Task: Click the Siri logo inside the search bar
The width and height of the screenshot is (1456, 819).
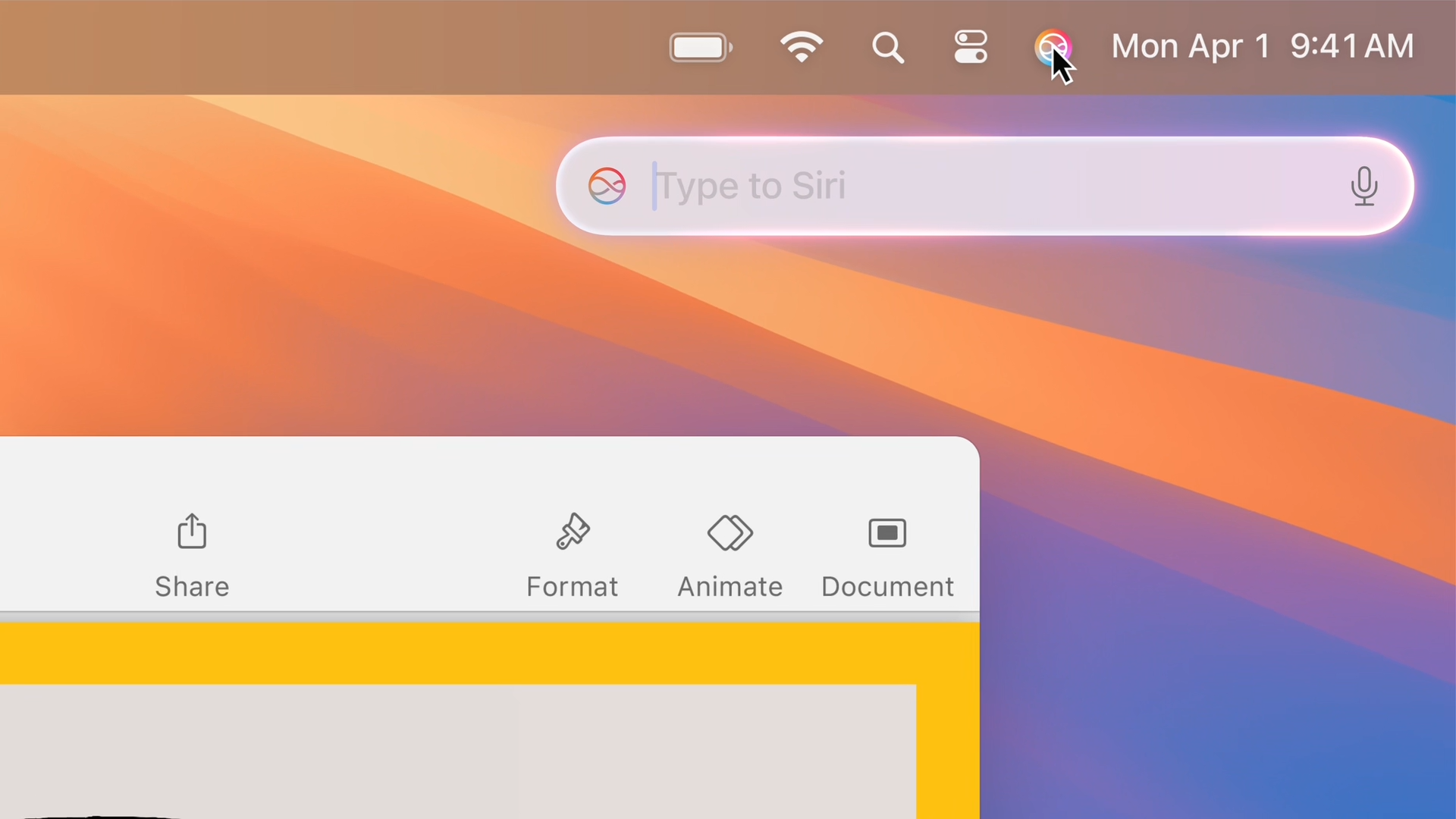Action: coord(607,186)
